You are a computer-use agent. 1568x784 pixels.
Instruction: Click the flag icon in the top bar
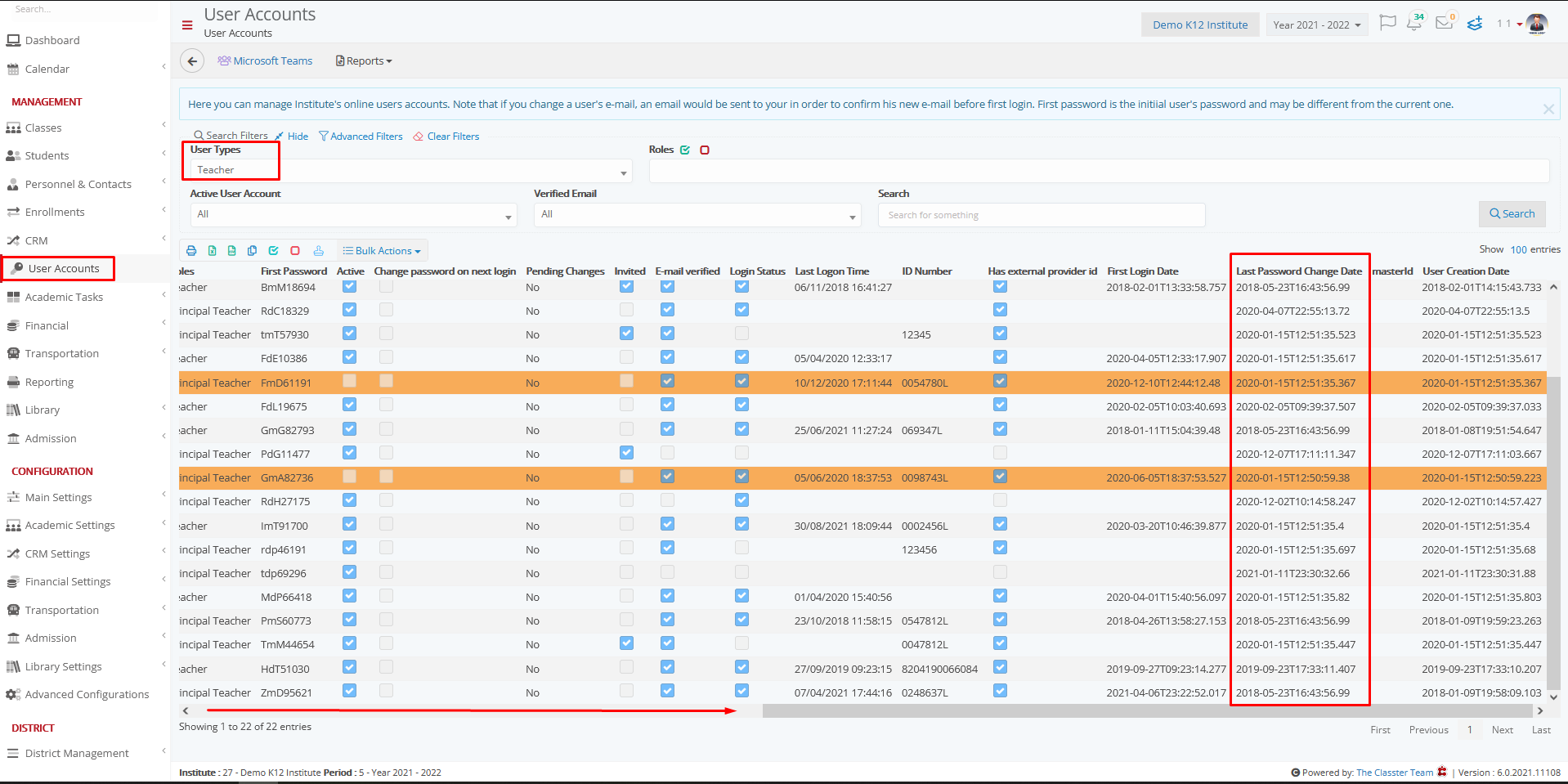point(1387,24)
